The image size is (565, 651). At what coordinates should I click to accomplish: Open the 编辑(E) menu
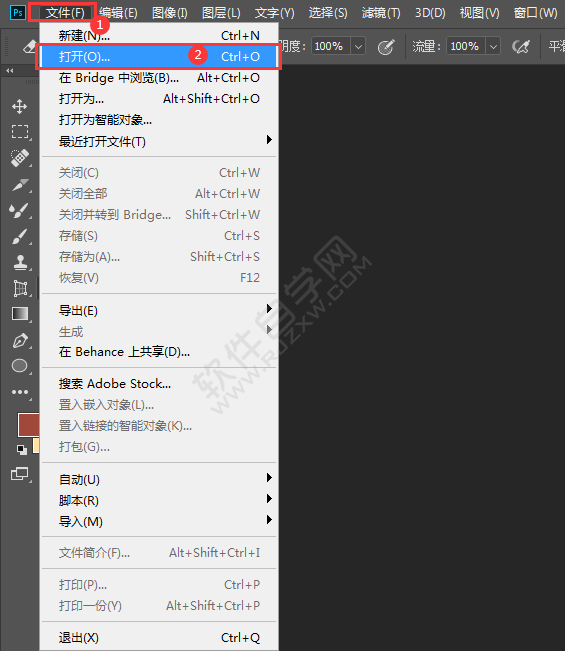click(x=118, y=13)
